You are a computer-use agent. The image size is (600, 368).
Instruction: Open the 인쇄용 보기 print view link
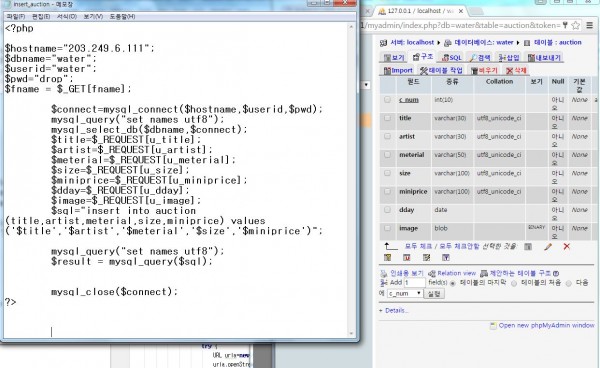406,274
